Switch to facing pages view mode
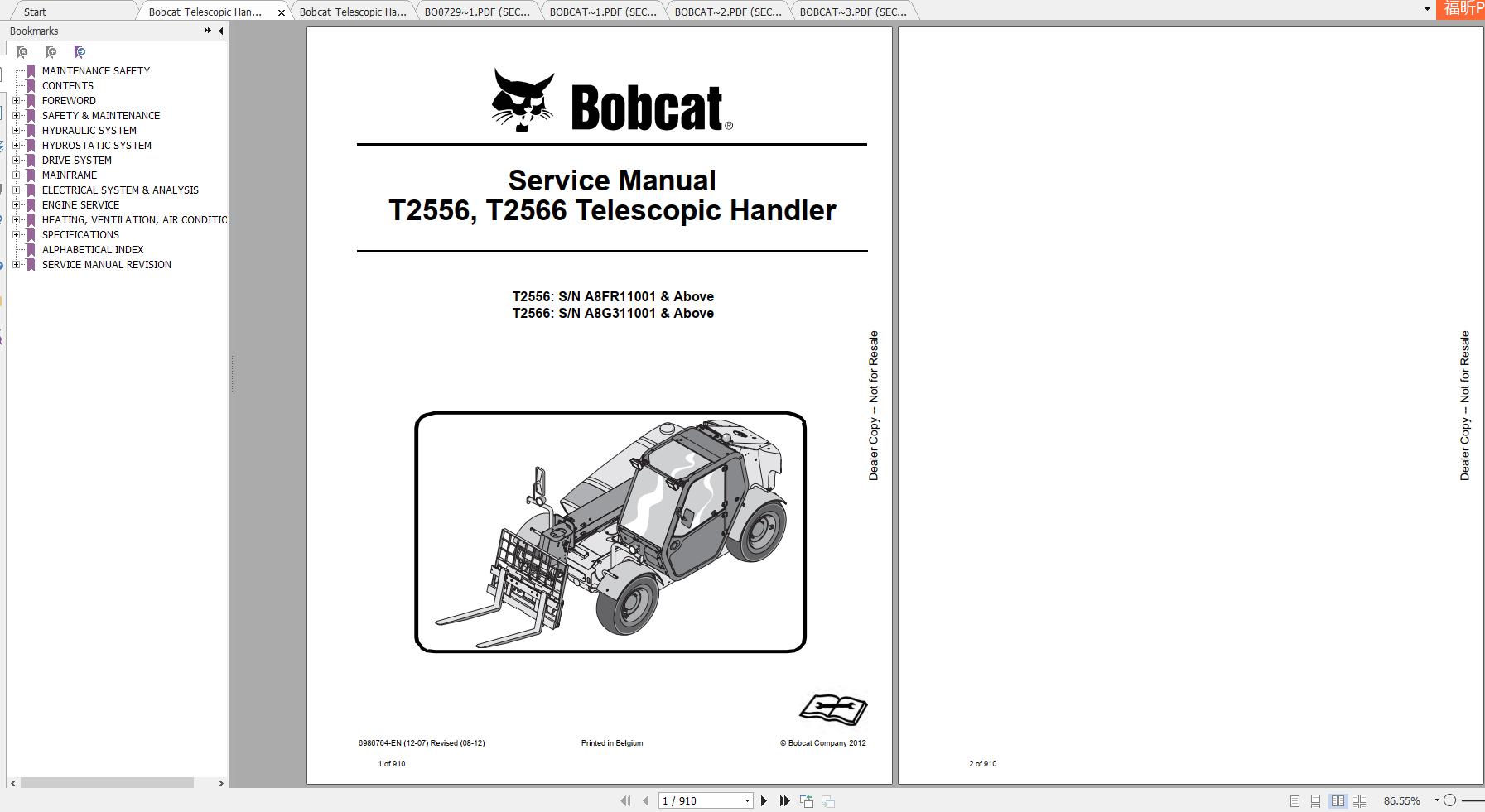 (1337, 800)
